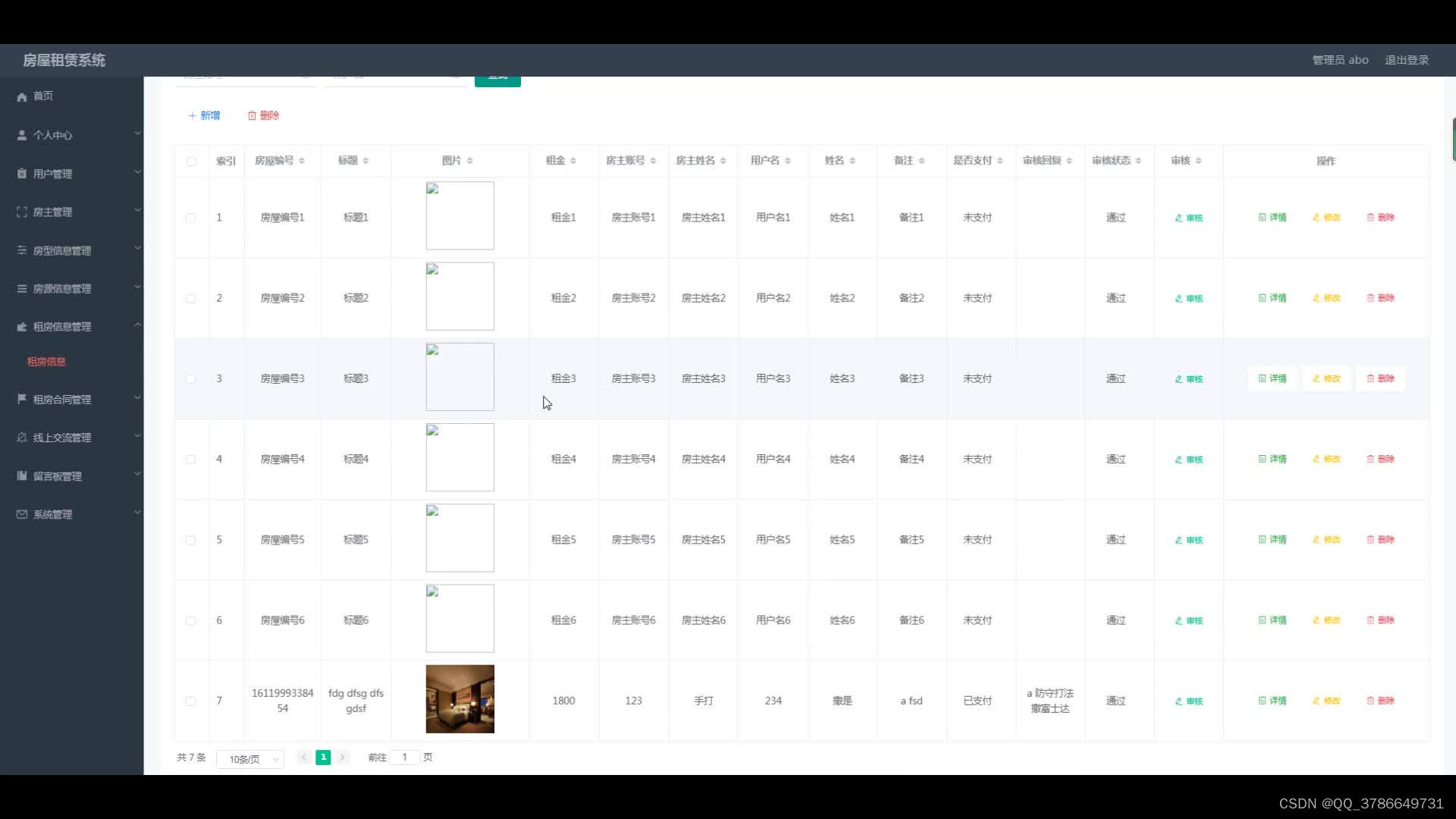Click 修改 button in row 房屋编号5
Screen dimensions: 1456x819
coord(1326,540)
